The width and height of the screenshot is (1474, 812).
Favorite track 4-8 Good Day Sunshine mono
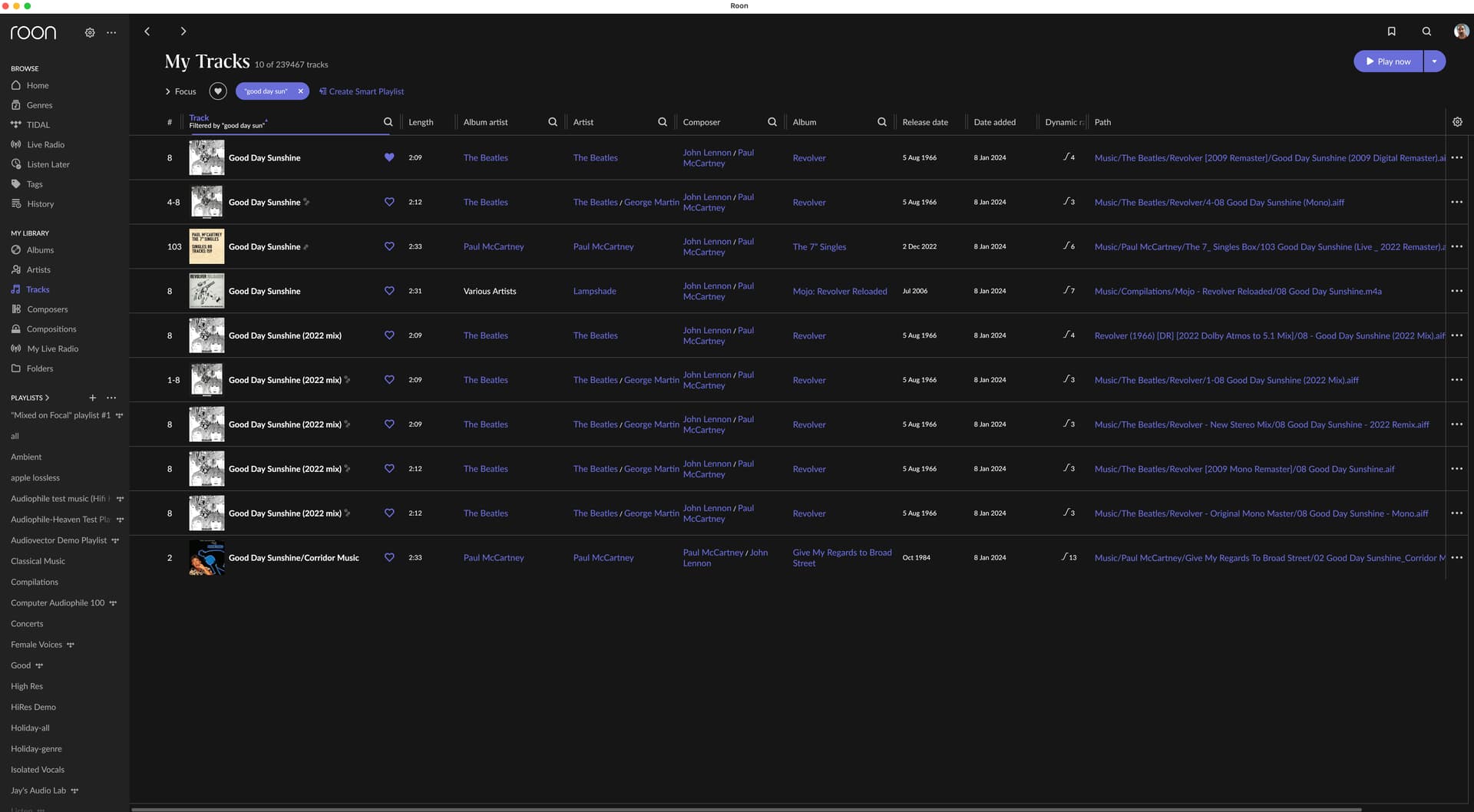[389, 202]
